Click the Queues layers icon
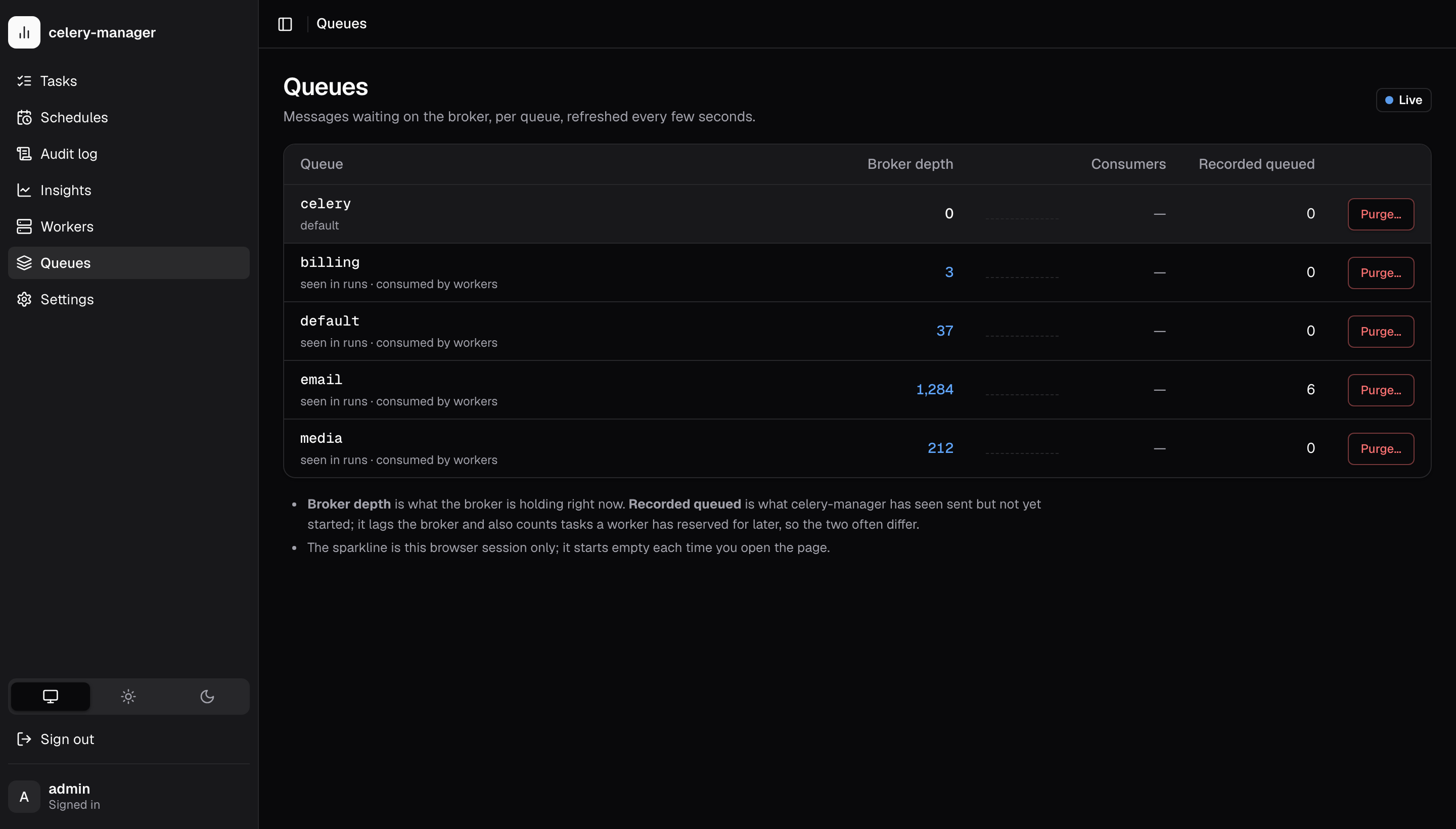 pyautogui.click(x=24, y=263)
